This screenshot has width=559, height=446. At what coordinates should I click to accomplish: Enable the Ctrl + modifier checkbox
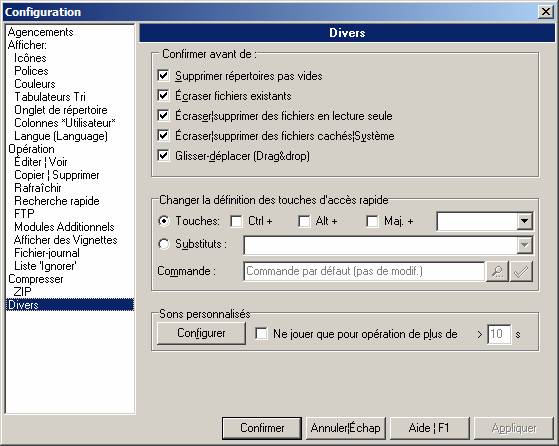tap(236, 221)
